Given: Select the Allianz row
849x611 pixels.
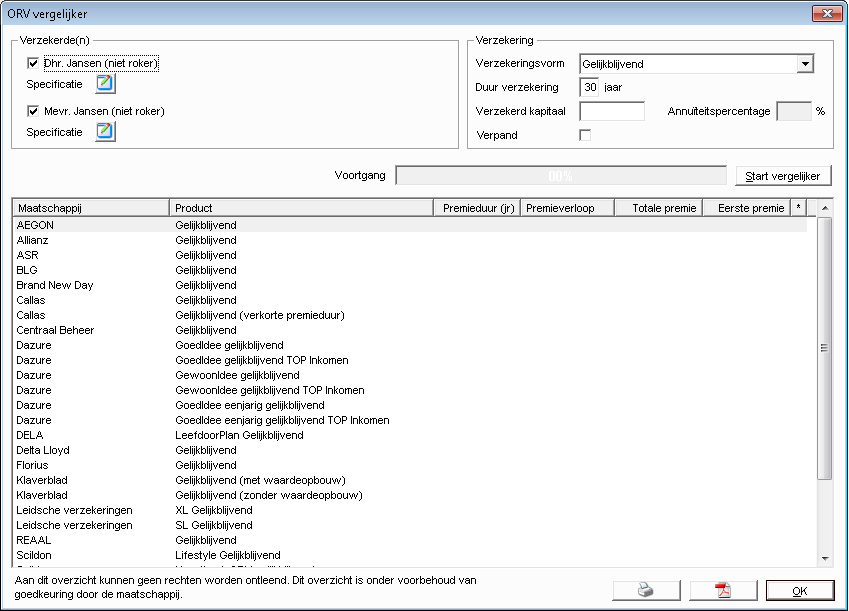Looking at the screenshot, I should click(x=410, y=240).
